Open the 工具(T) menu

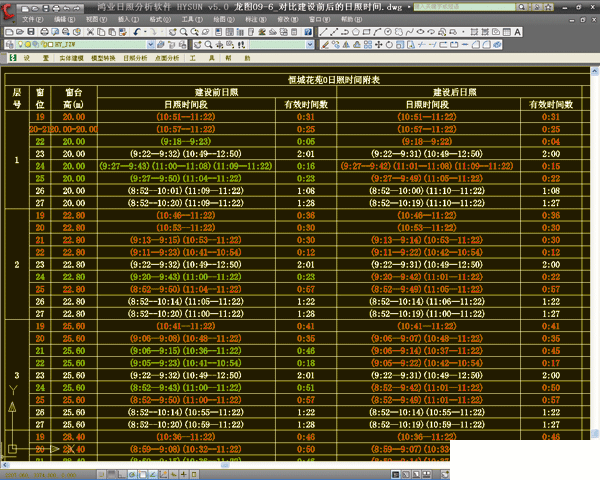[192, 20]
